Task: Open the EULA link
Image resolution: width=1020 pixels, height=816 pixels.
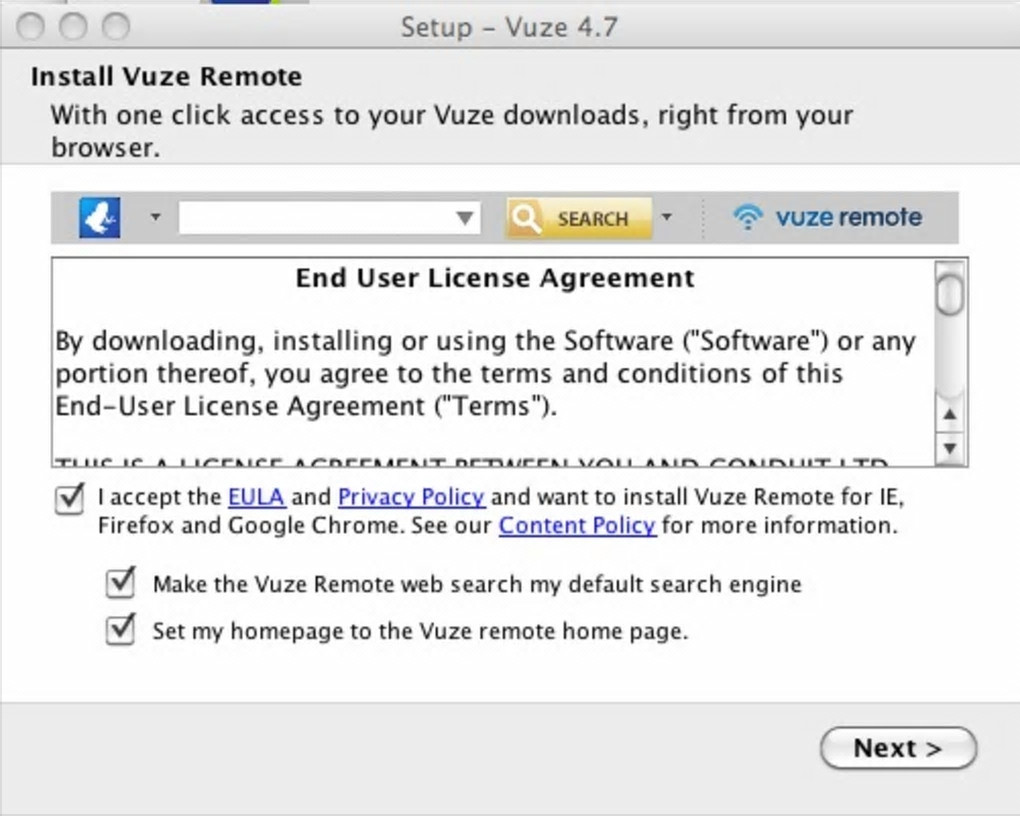Action: [x=256, y=497]
